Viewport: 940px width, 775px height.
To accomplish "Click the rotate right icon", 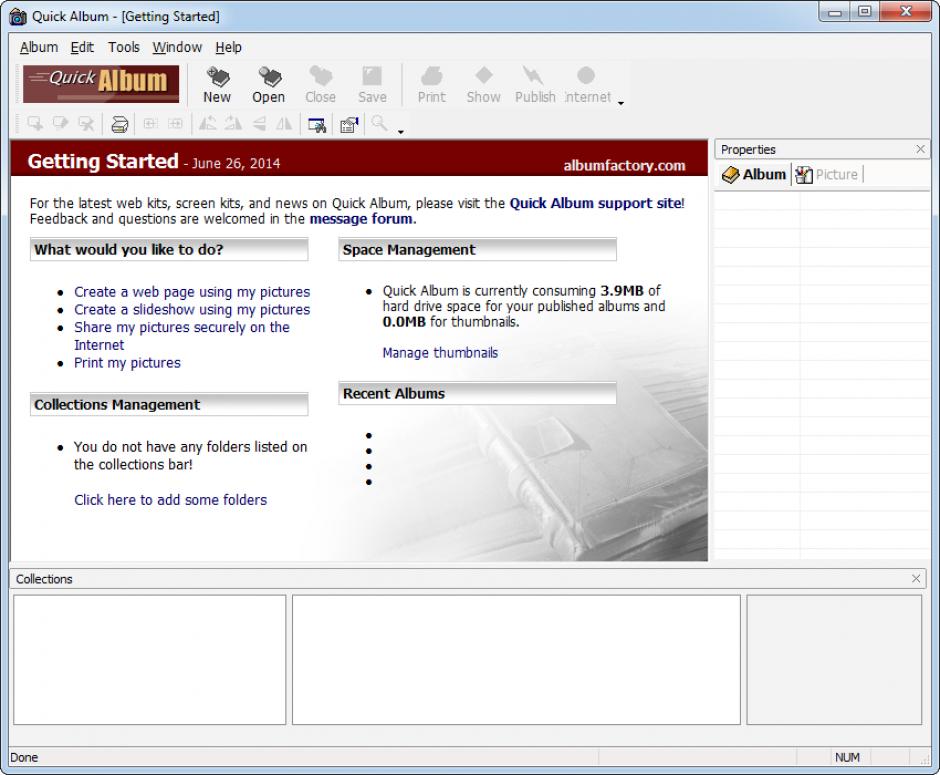I will tap(233, 123).
